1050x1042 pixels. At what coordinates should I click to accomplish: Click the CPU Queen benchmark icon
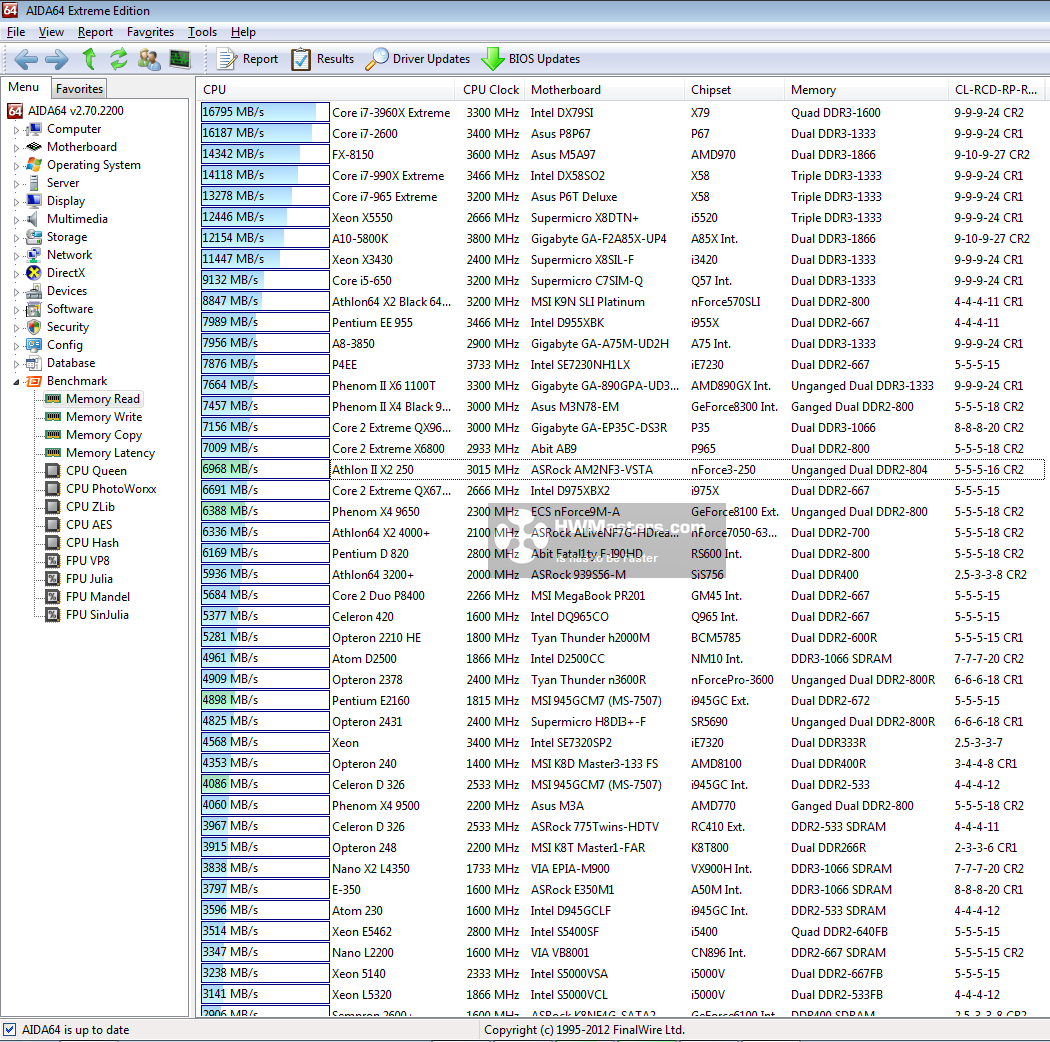(x=53, y=471)
